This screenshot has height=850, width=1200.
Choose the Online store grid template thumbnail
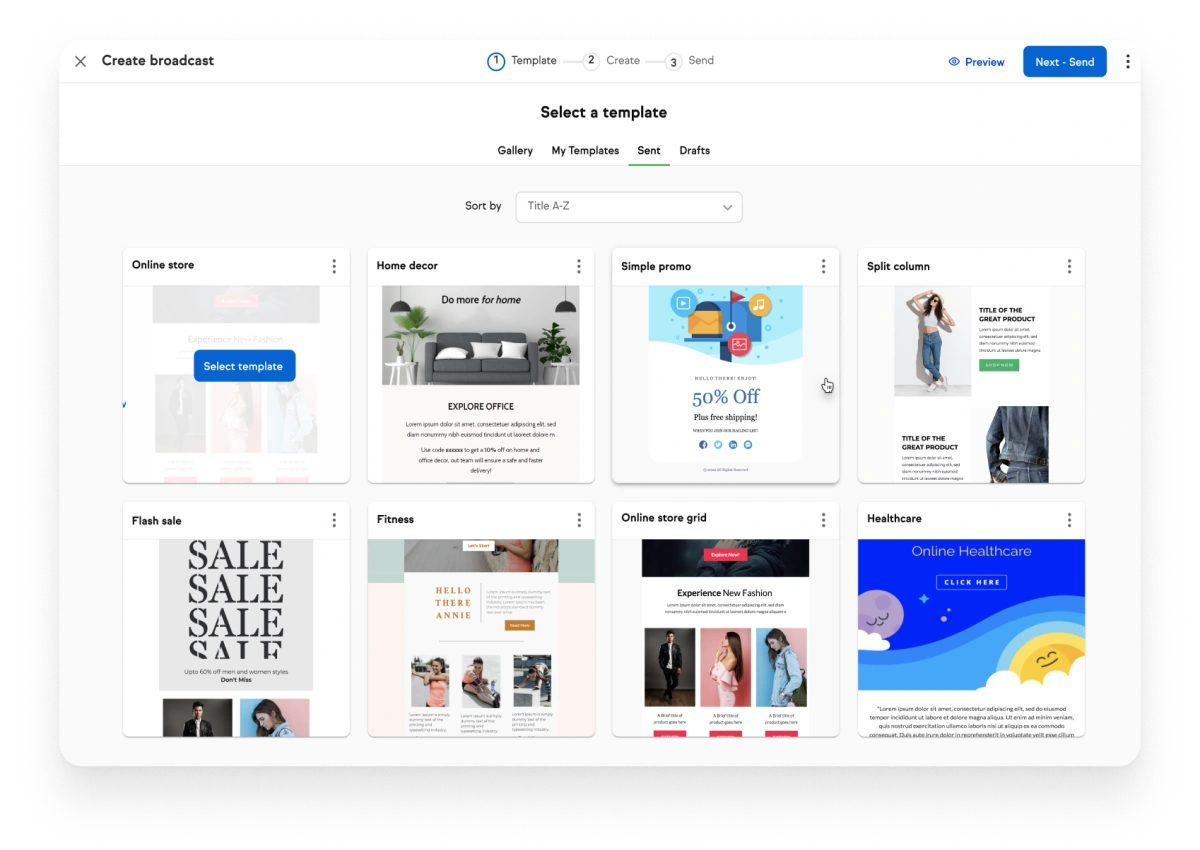tap(725, 638)
